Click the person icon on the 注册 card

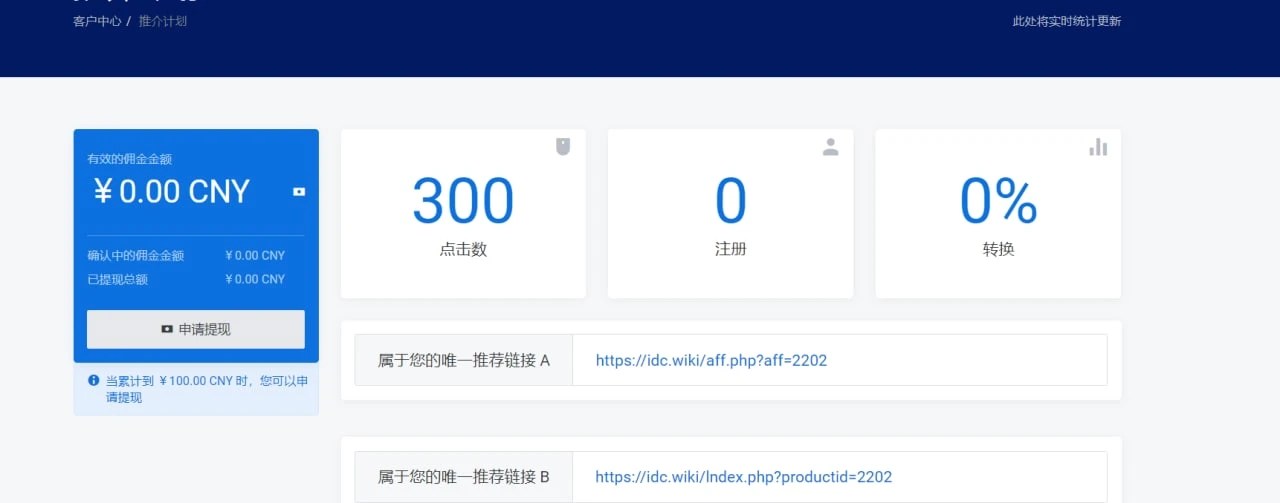coord(830,147)
